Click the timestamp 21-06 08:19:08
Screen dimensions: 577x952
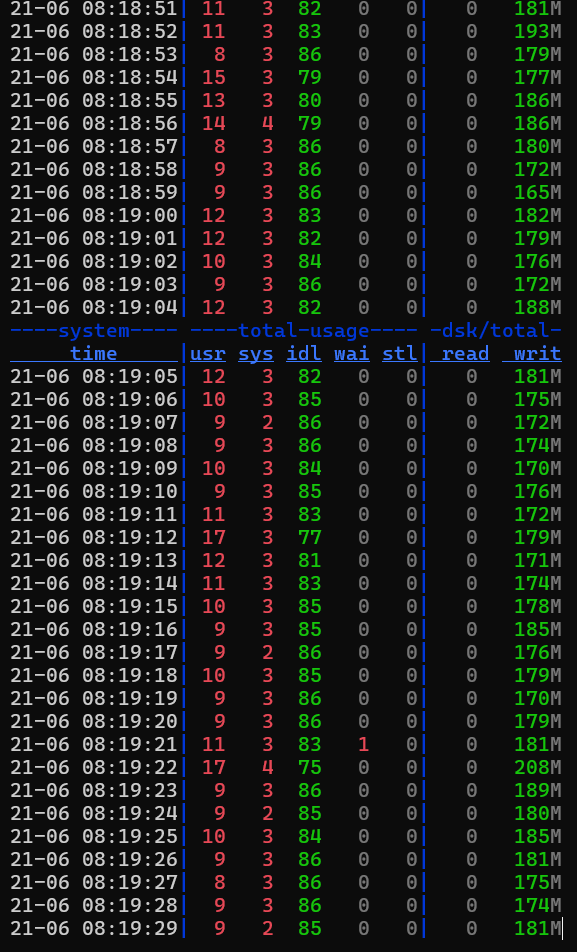pyautogui.click(x=94, y=446)
